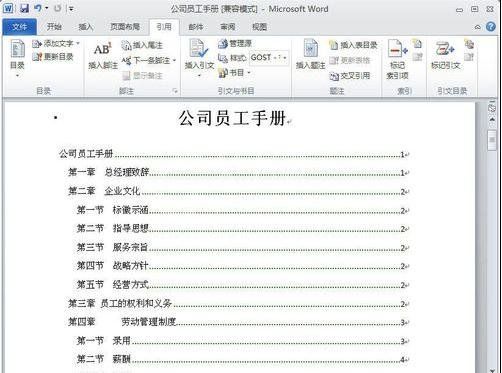The image size is (502, 373).
Task: Click the Insert Table of Authorities icon
Action: (x=469, y=44)
